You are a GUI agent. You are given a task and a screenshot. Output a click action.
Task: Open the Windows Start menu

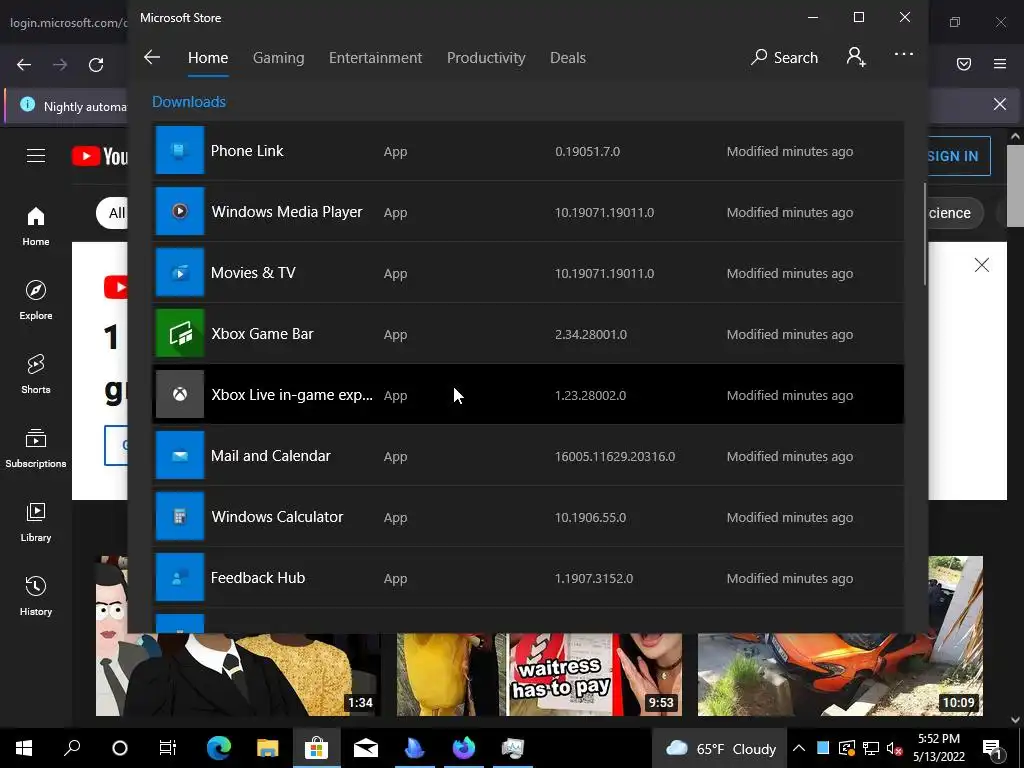coord(24,748)
